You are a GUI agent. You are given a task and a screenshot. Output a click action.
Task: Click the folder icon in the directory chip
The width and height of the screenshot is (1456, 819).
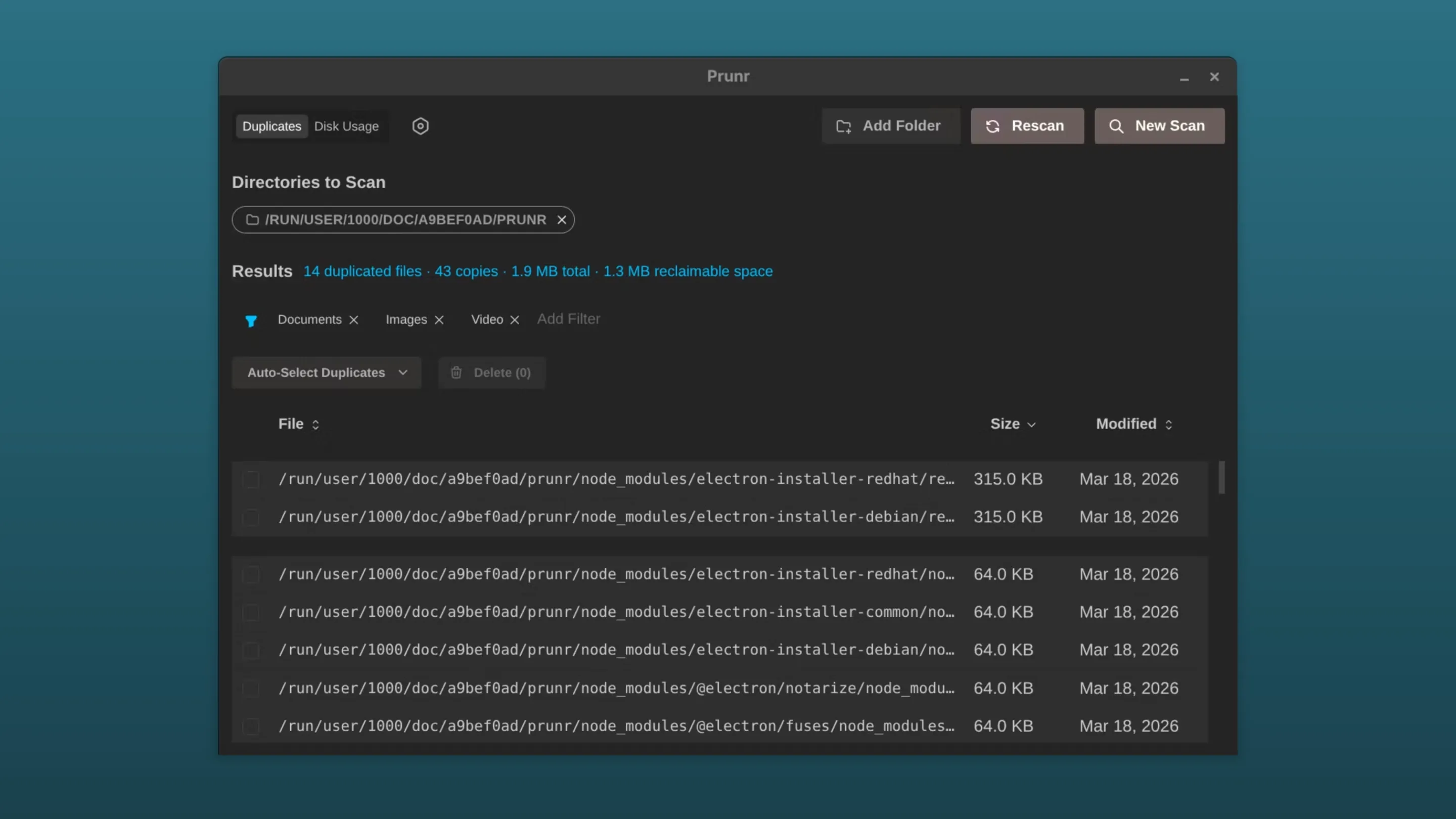pos(252,220)
